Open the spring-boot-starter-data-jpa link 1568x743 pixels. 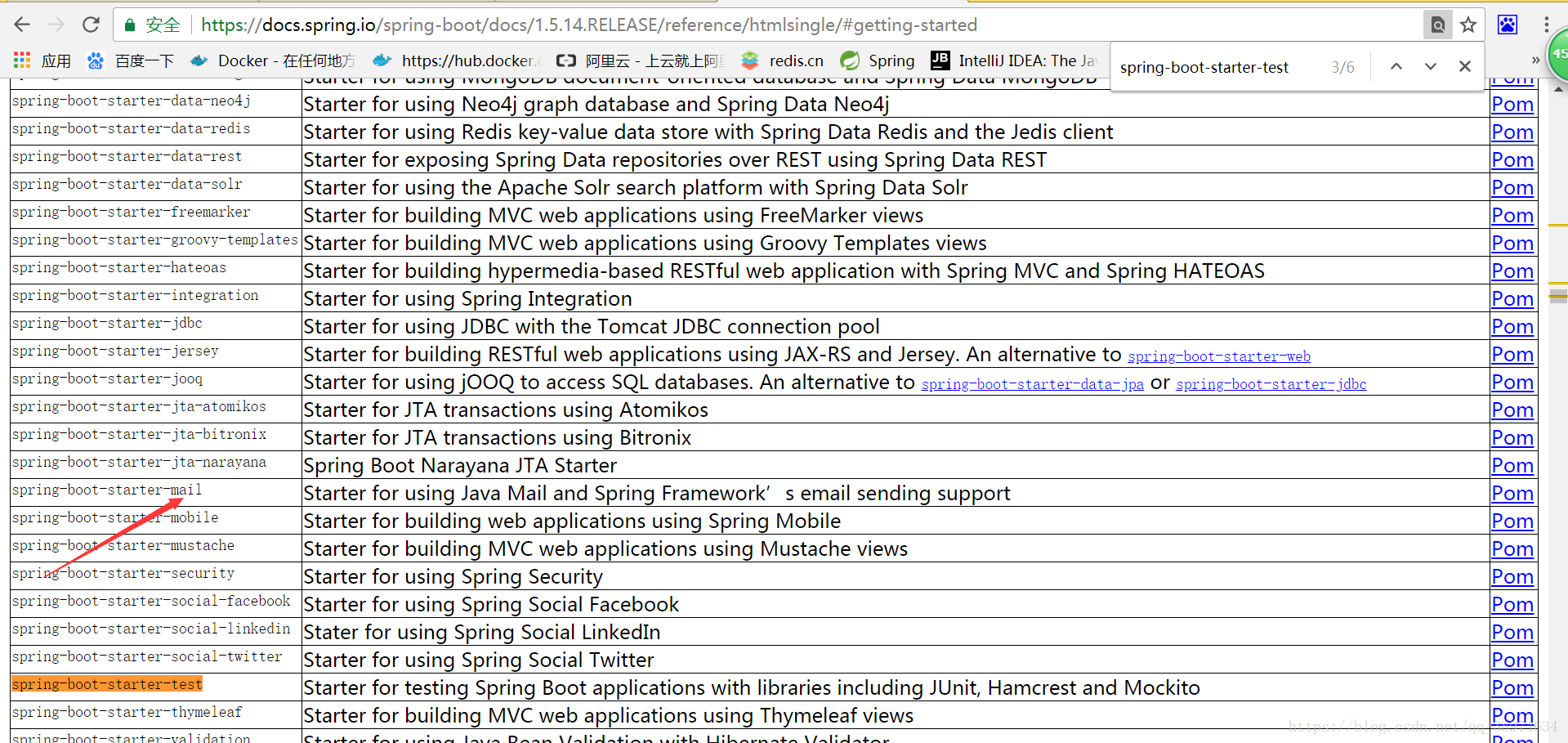(x=1033, y=384)
